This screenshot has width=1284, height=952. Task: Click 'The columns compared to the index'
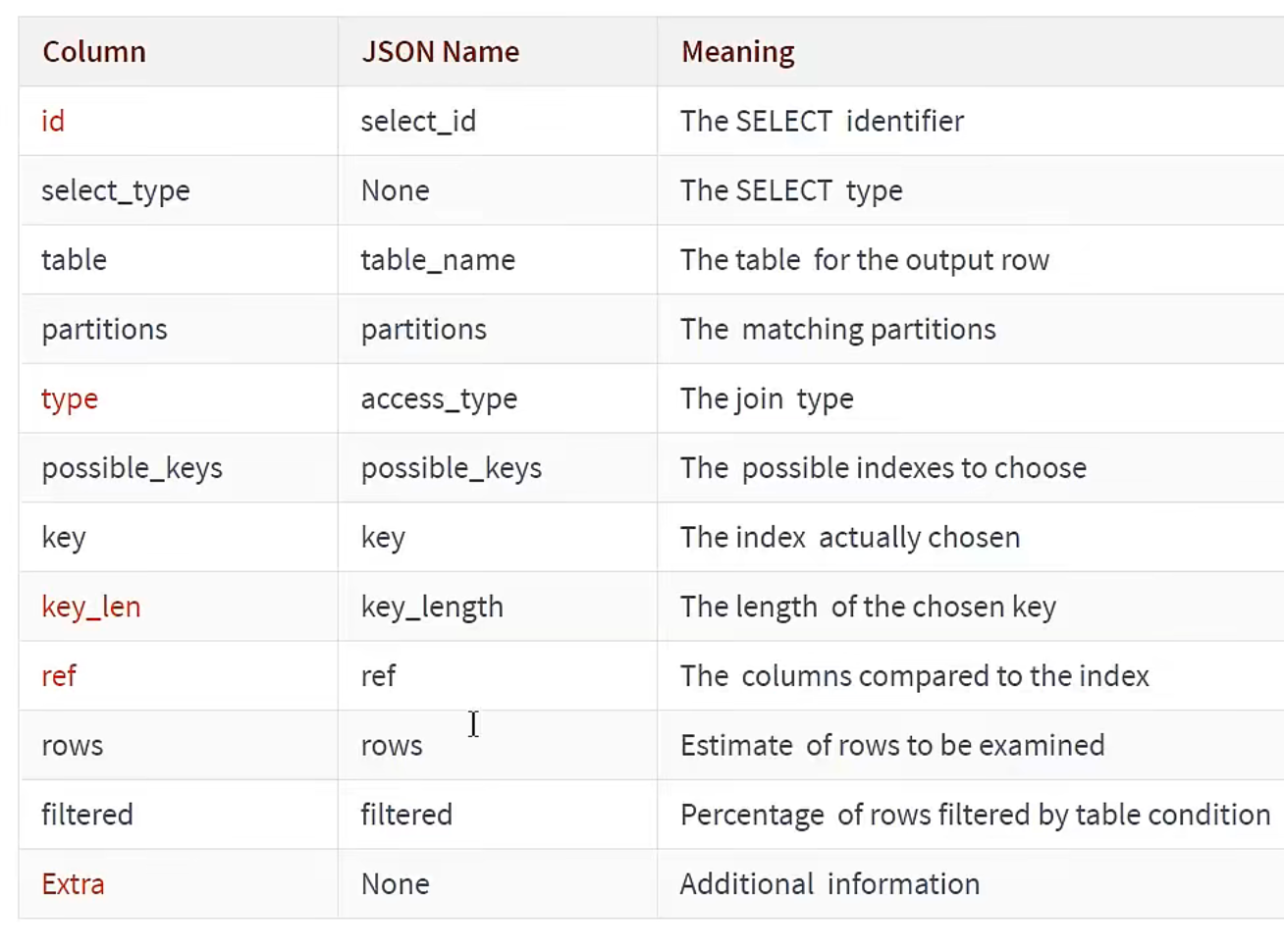click(x=914, y=676)
